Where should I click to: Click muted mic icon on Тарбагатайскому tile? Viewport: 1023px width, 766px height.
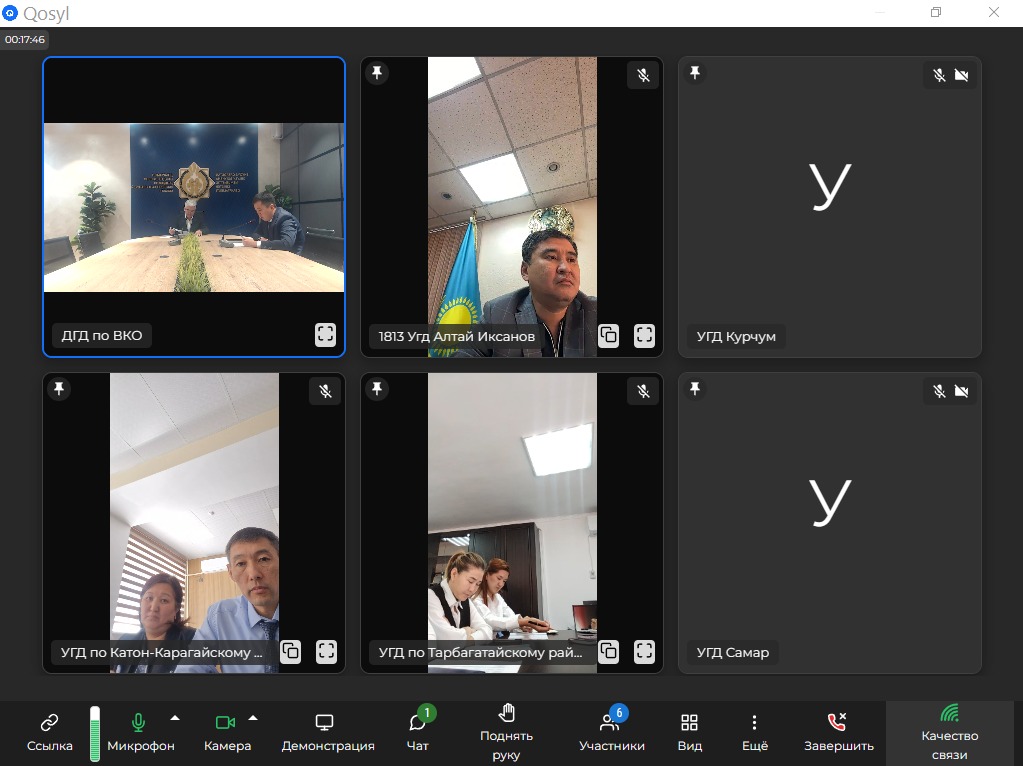click(643, 391)
